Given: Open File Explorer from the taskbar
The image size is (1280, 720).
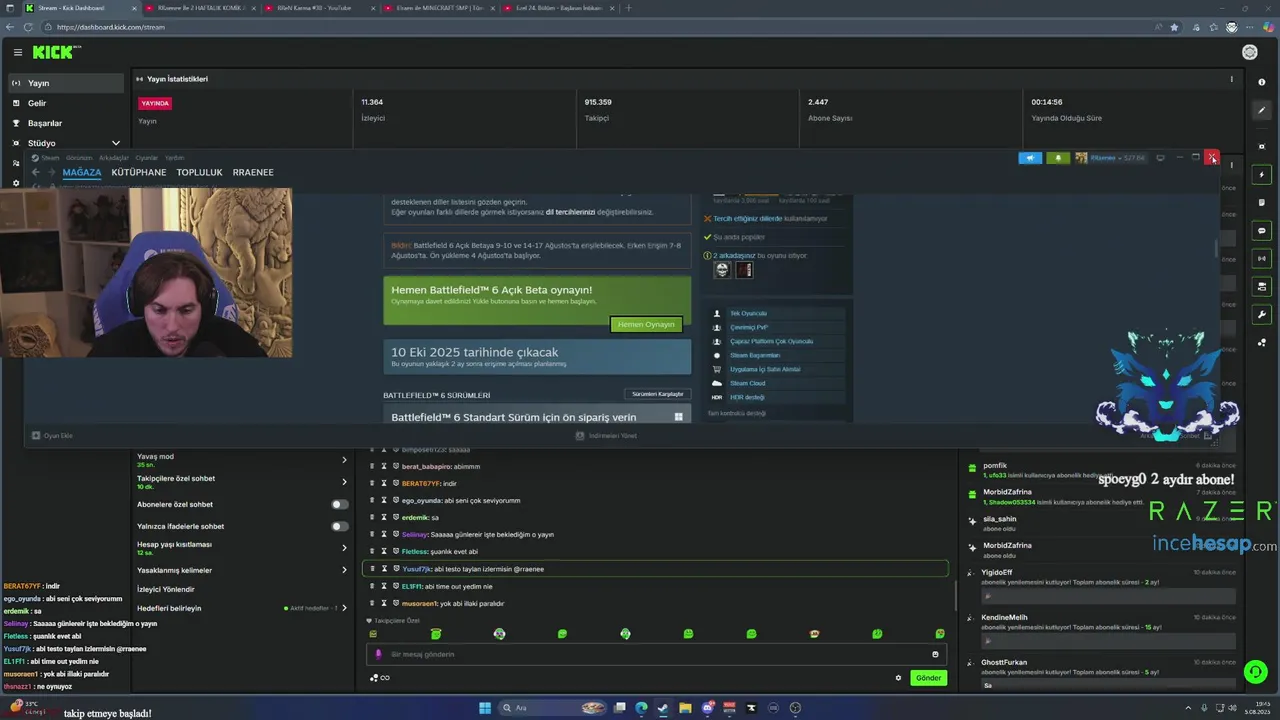Looking at the screenshot, I should 685,708.
